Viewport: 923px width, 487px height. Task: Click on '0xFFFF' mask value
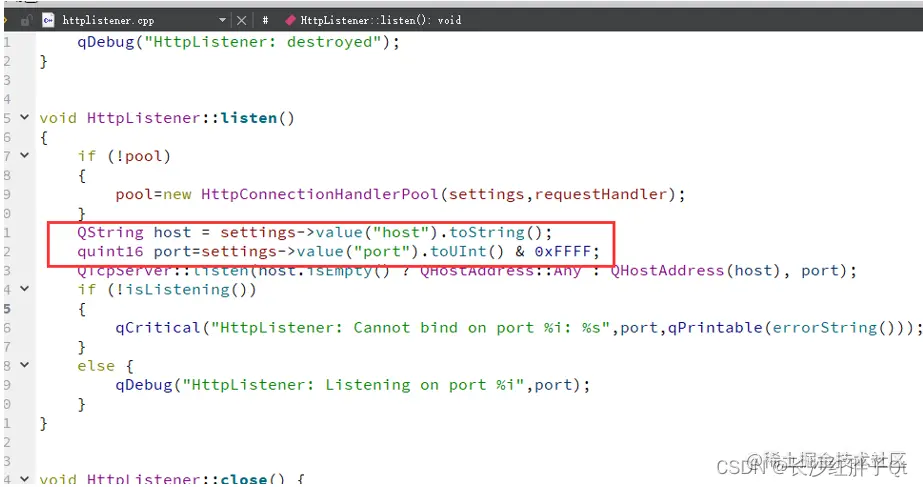563,252
